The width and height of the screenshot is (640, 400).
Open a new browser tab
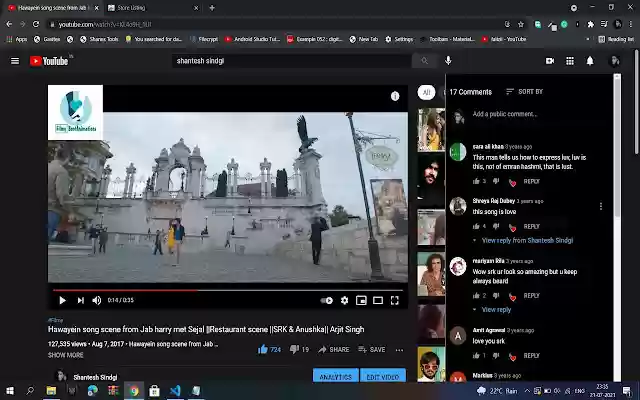point(212,8)
